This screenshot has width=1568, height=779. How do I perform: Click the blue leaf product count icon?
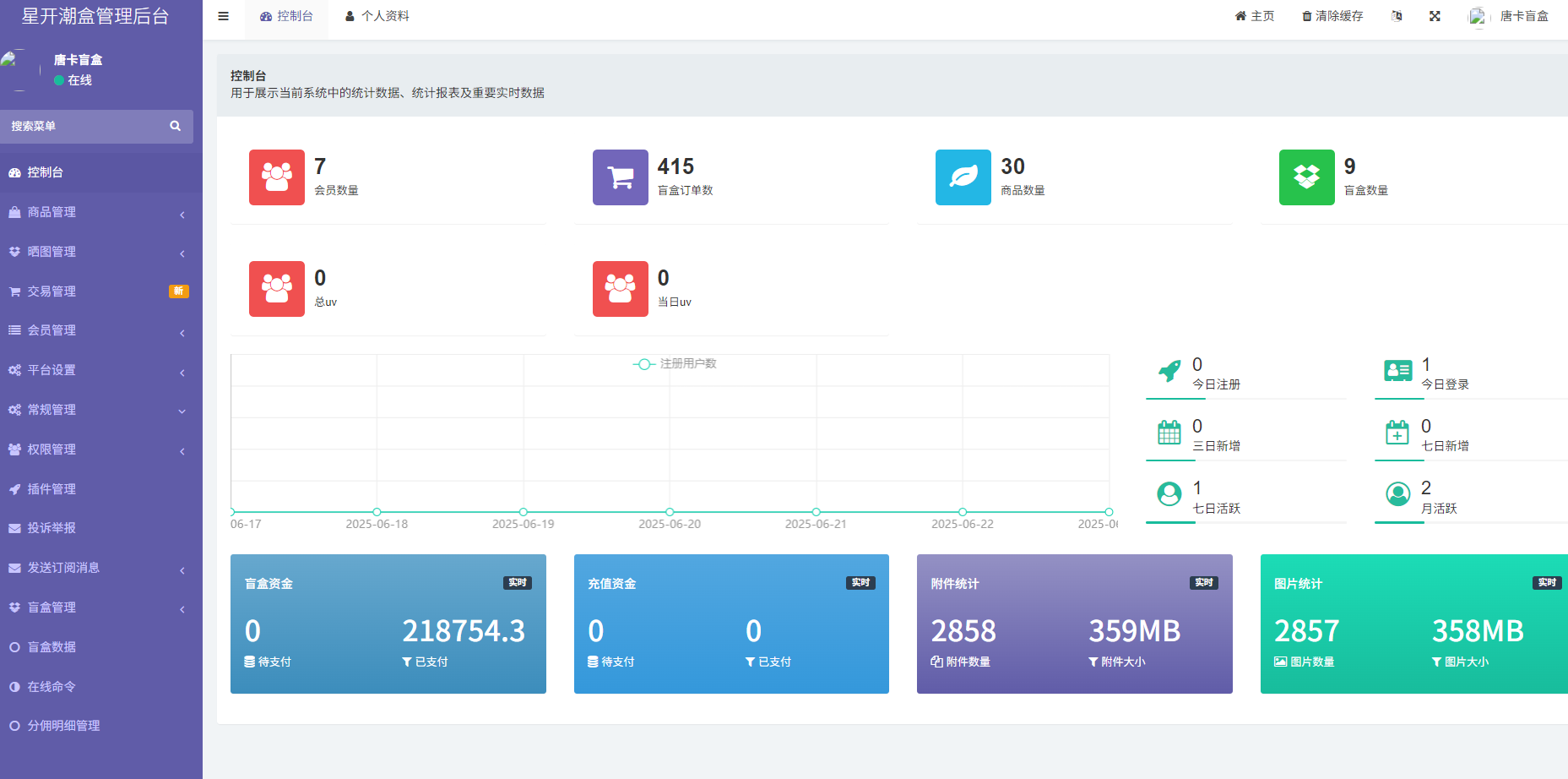coord(963,177)
